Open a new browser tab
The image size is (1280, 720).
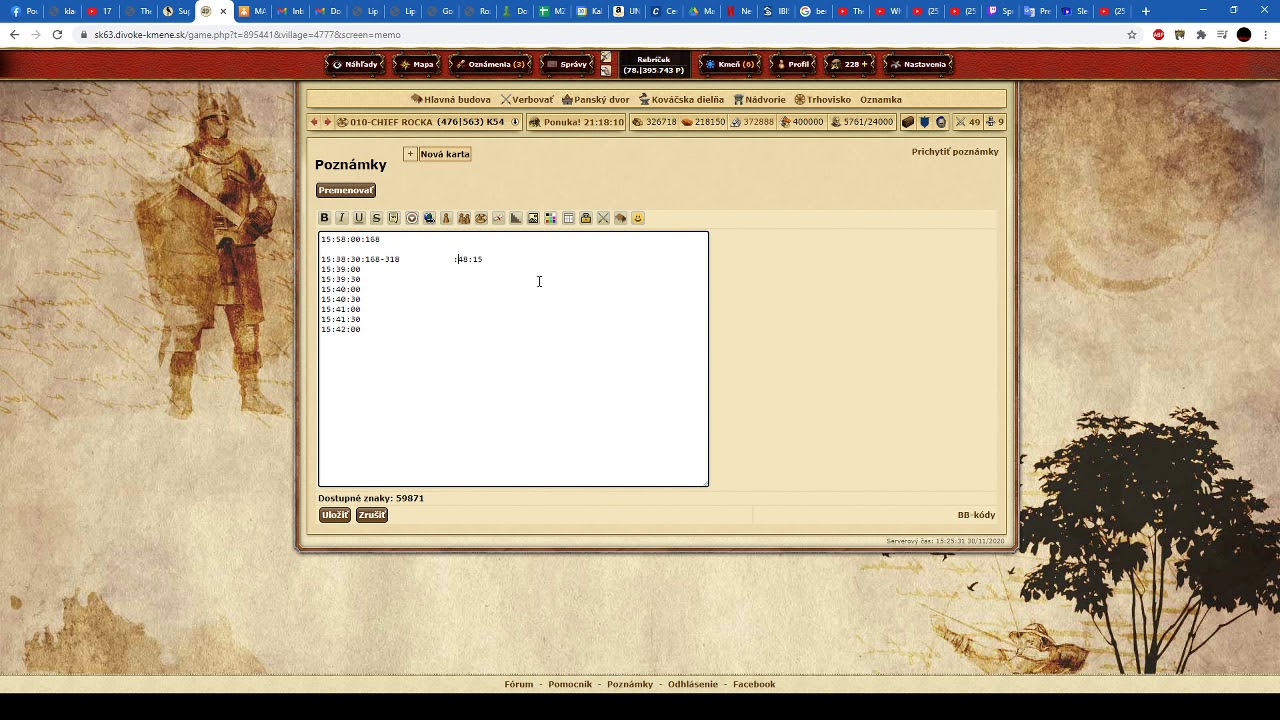coord(1146,11)
